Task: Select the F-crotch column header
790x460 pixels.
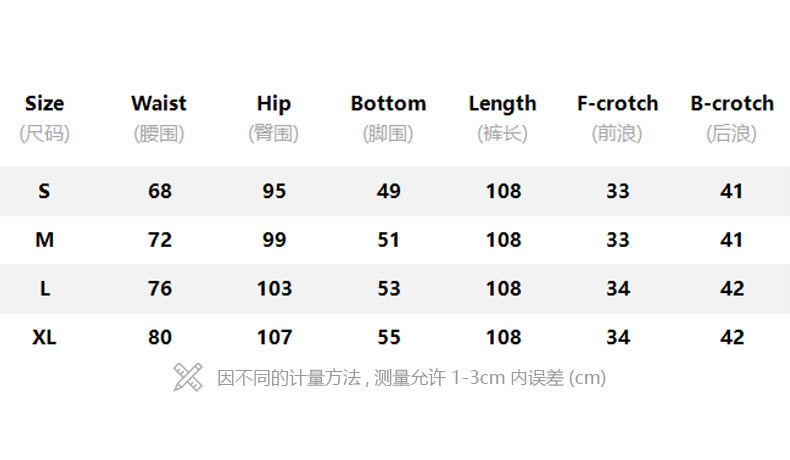Action: [x=617, y=103]
